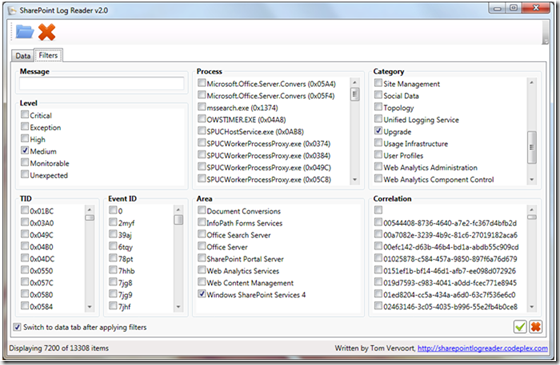Click the Category list scrollbar thumb
This screenshot has height=365, width=560.
pyautogui.click(x=532, y=147)
